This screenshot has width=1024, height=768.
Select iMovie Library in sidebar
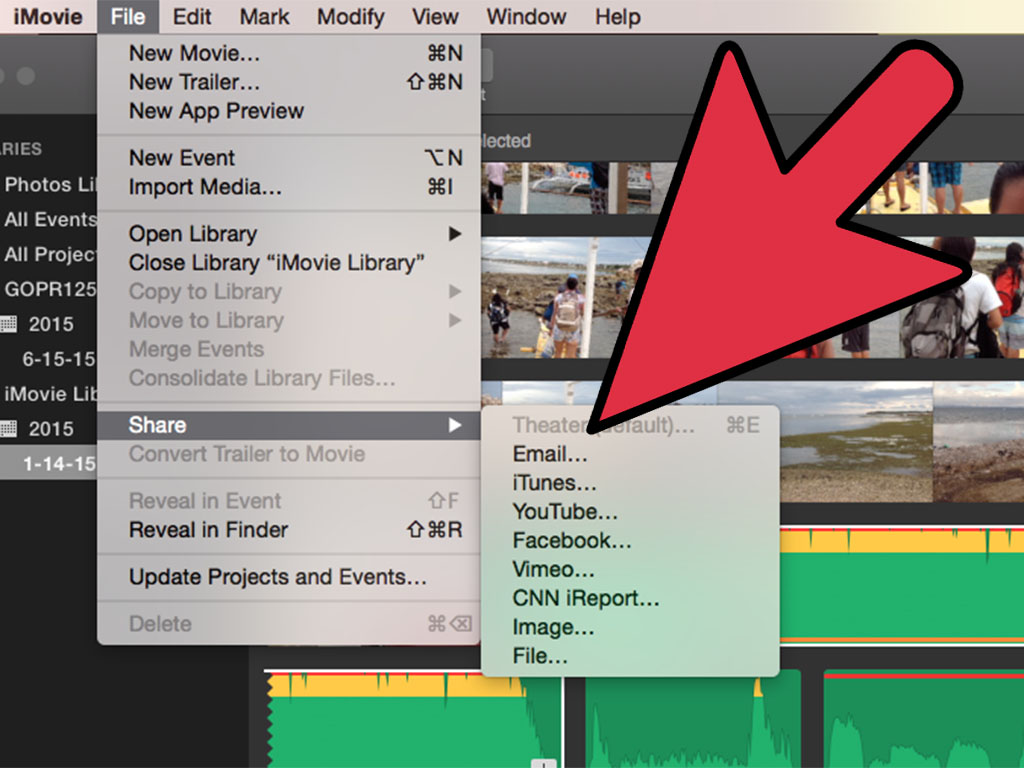click(50, 394)
